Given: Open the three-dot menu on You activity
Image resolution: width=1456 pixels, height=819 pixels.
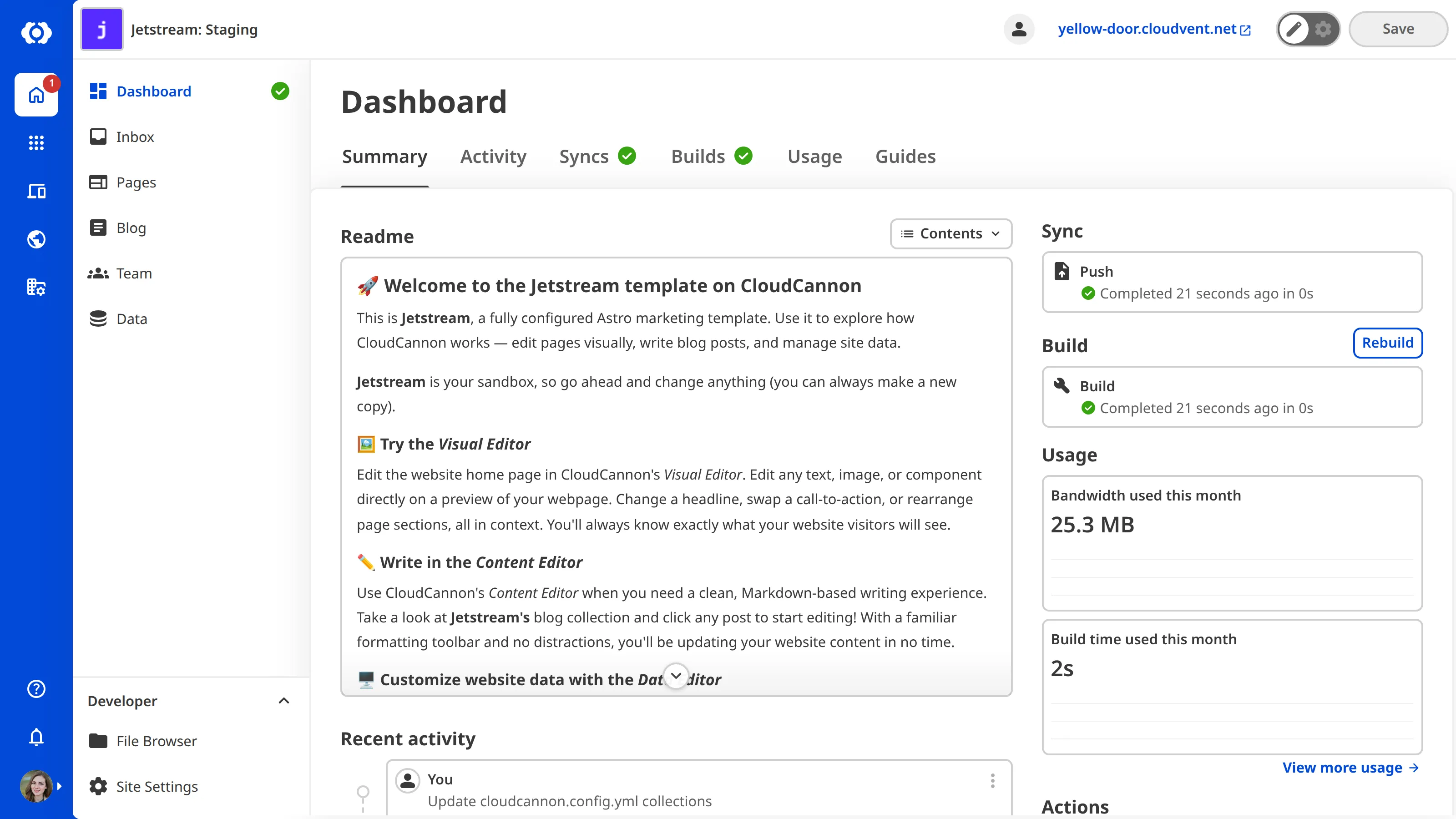Looking at the screenshot, I should coord(992,781).
